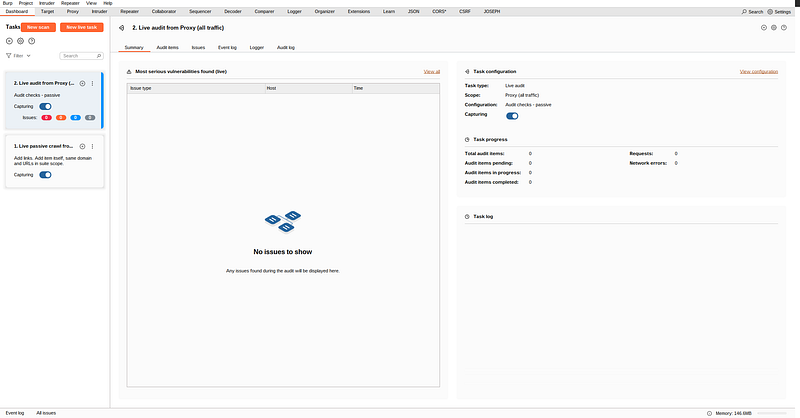Screen dimensions: 800x418
Task: Click the clock icon next to Task progress
Action: (x=467, y=139)
